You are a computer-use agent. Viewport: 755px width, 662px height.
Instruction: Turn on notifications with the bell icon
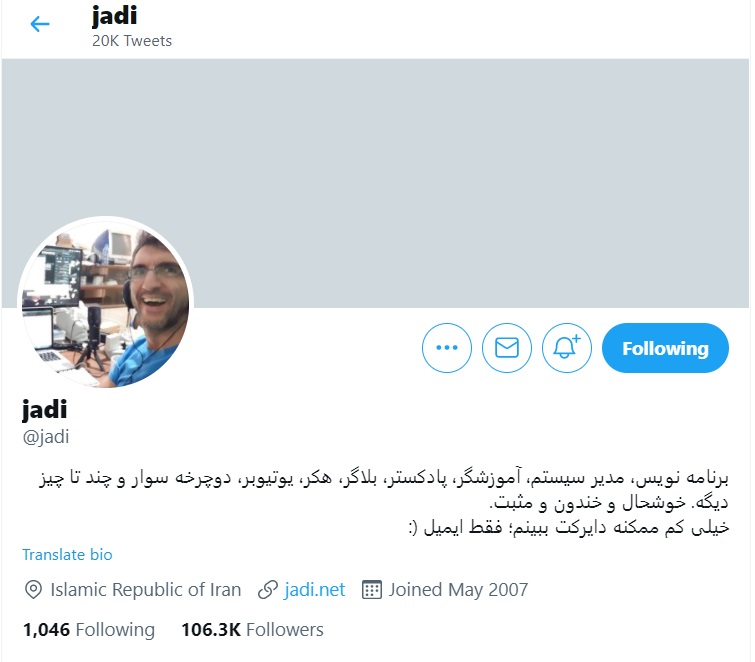(x=567, y=348)
